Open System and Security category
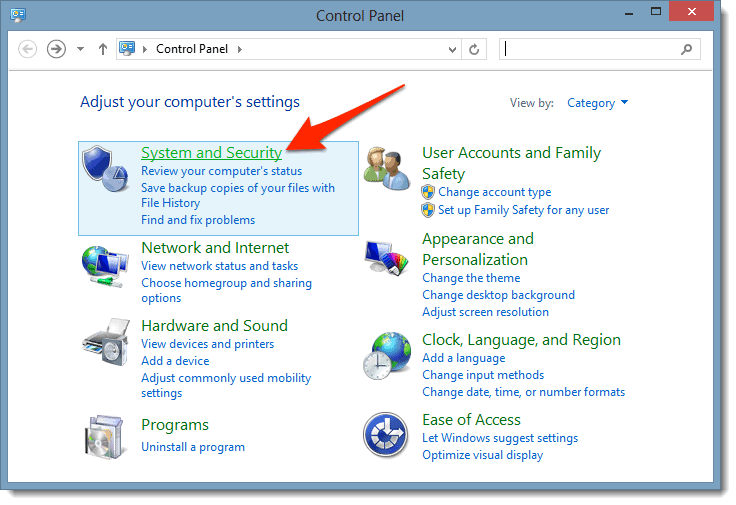 pos(212,153)
